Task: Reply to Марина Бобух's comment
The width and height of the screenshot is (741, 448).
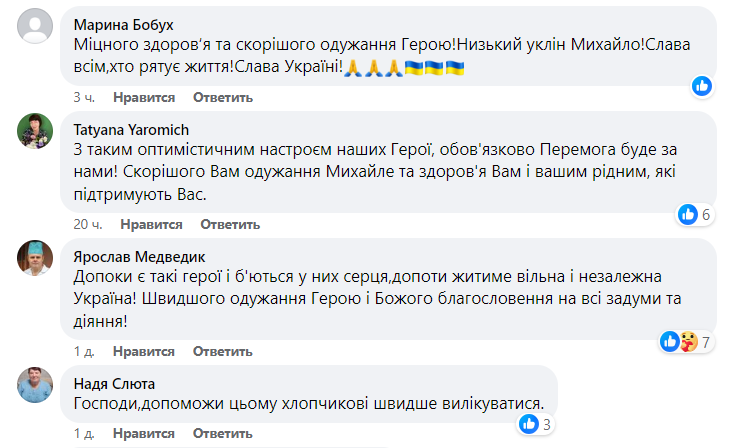Action: [x=217, y=97]
